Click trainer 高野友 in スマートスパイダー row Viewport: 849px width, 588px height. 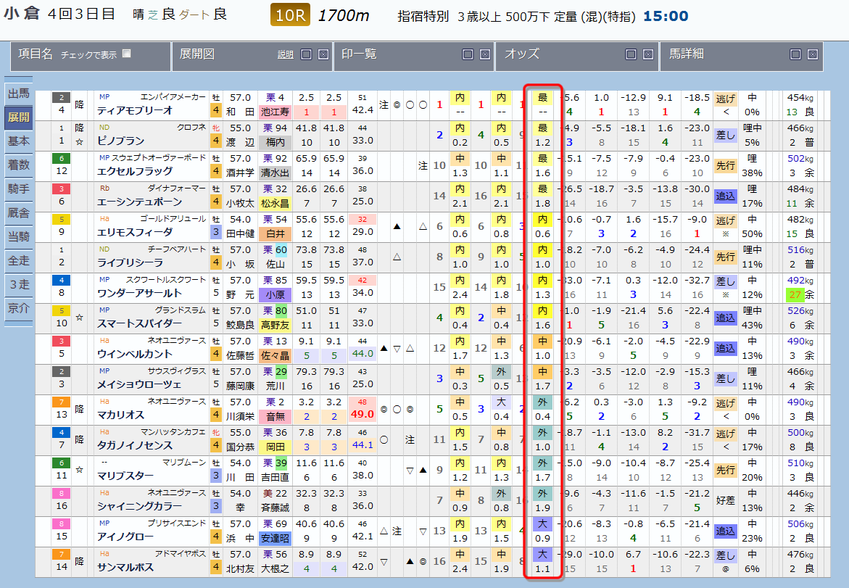(275, 325)
